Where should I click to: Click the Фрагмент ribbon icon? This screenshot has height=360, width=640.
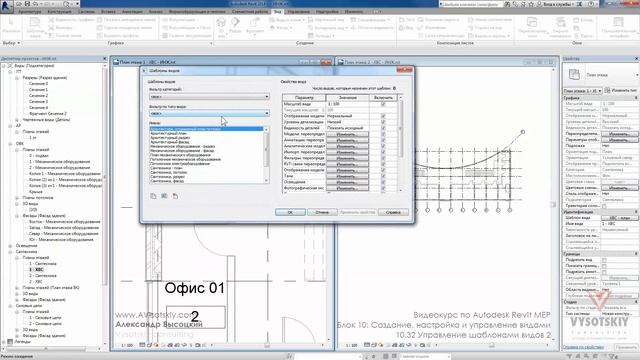coord(255,25)
